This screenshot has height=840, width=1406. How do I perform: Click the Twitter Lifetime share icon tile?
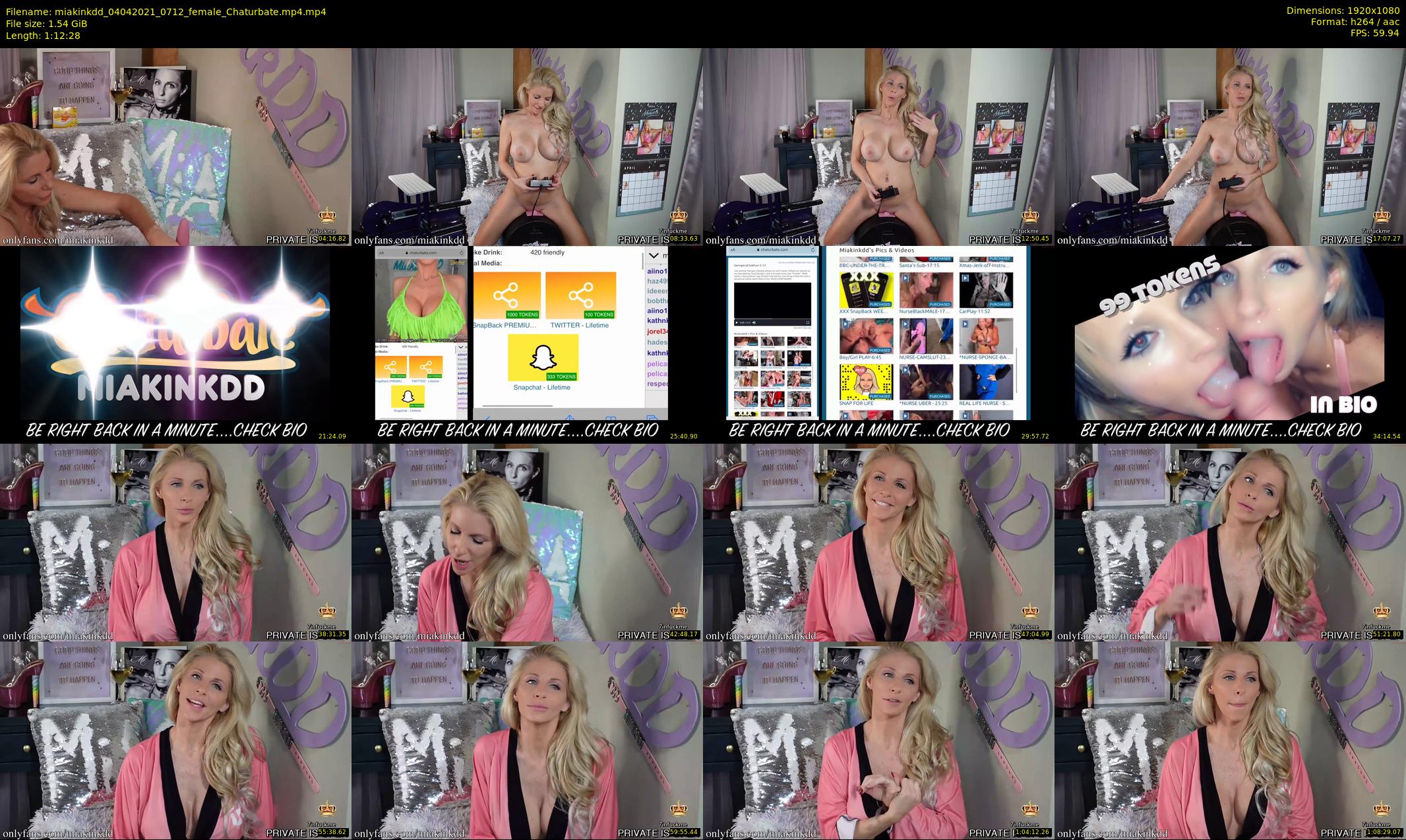click(x=580, y=295)
